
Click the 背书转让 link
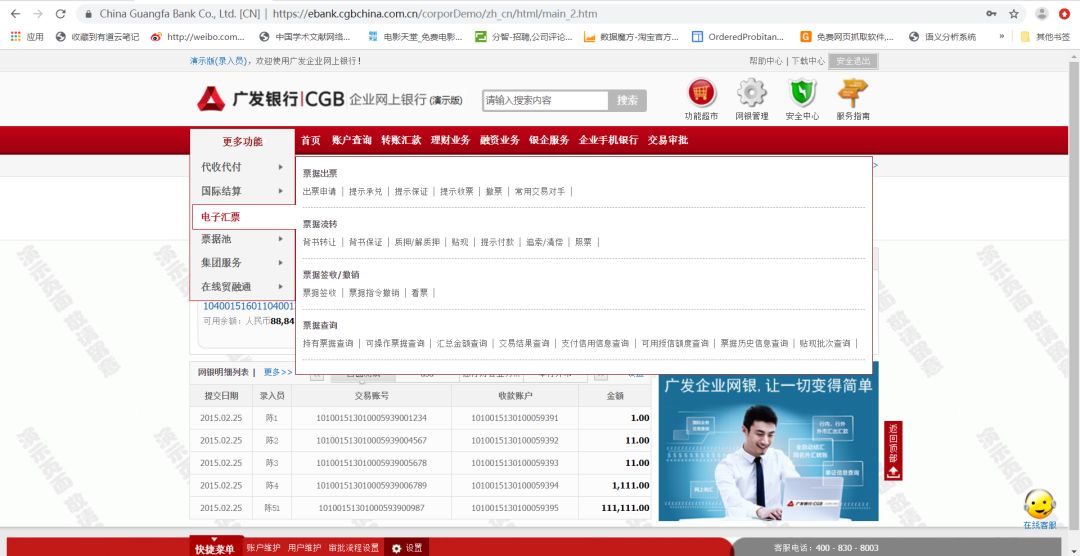point(320,242)
